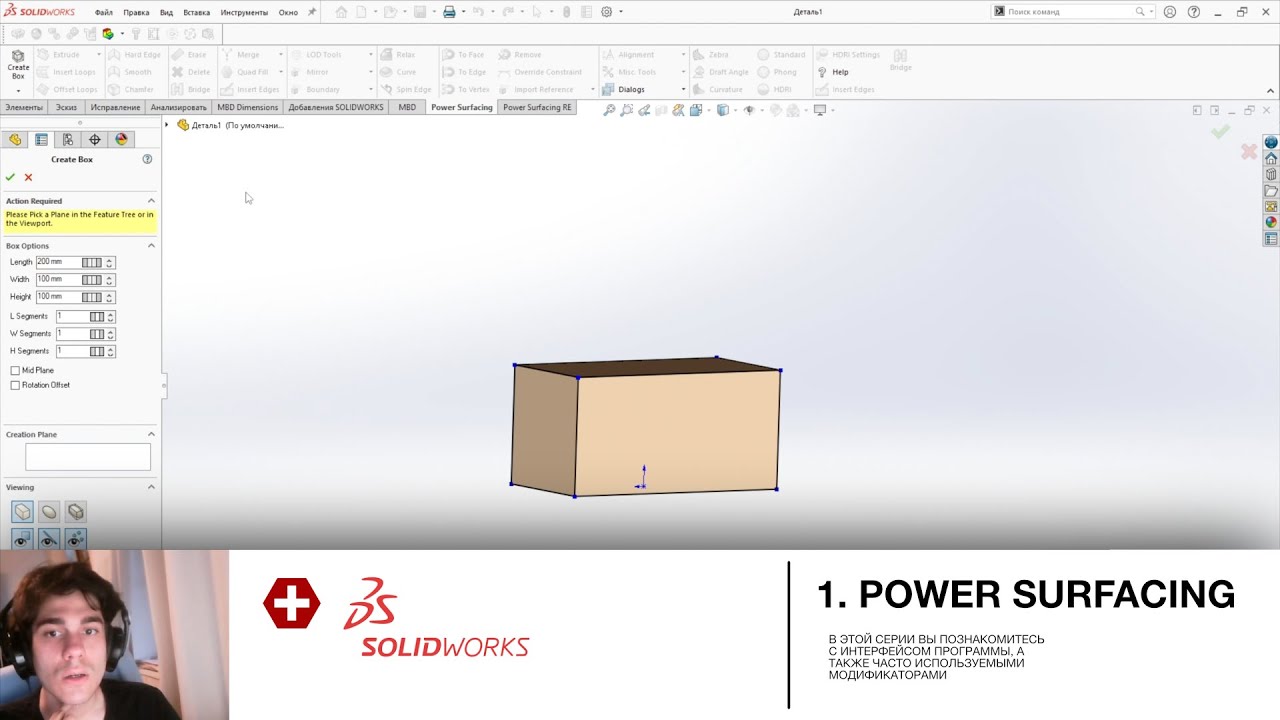Click the Dialogs ribbon button
The image size is (1280, 720).
[624, 89]
